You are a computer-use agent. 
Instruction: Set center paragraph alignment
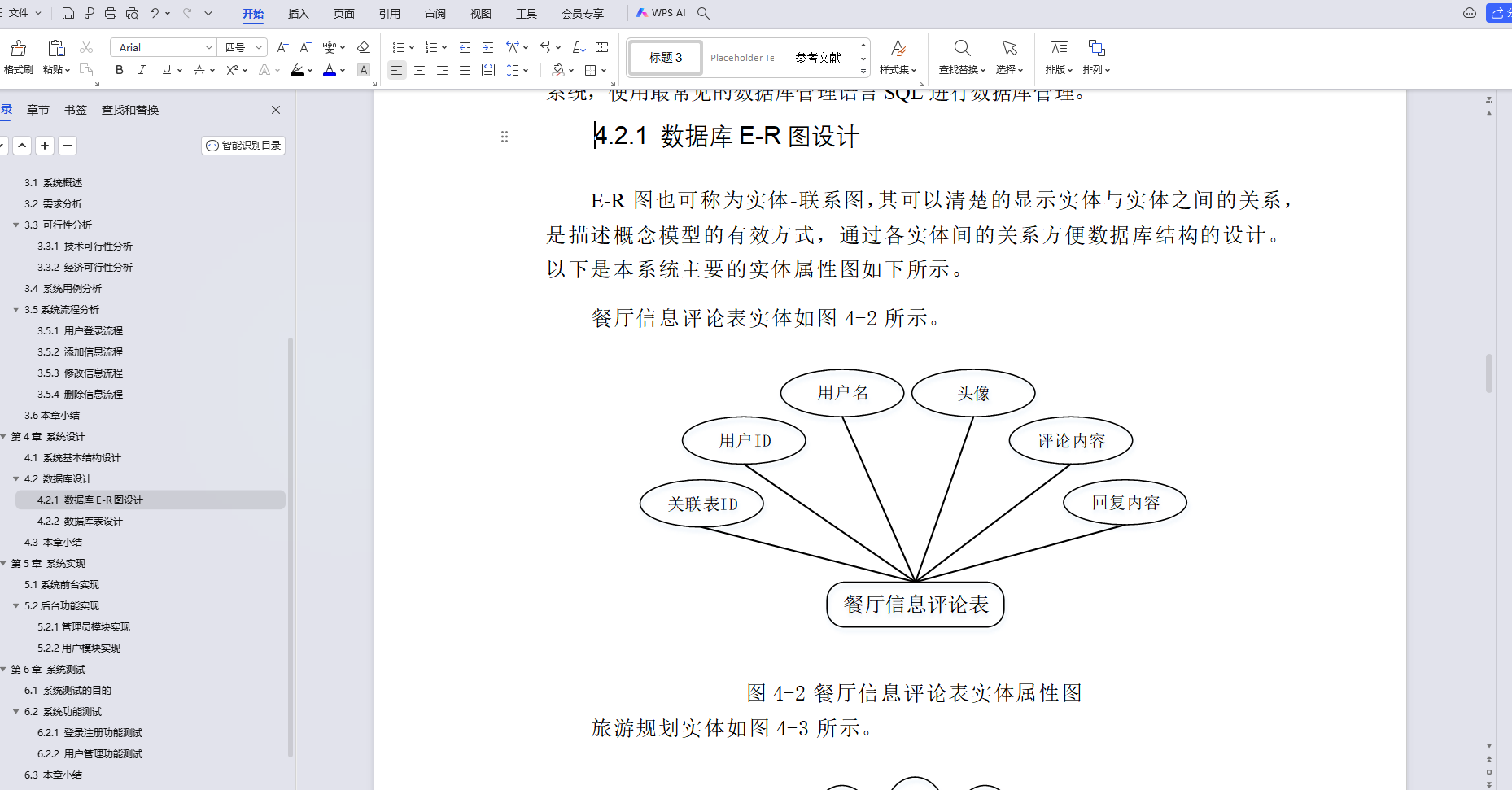click(x=419, y=70)
